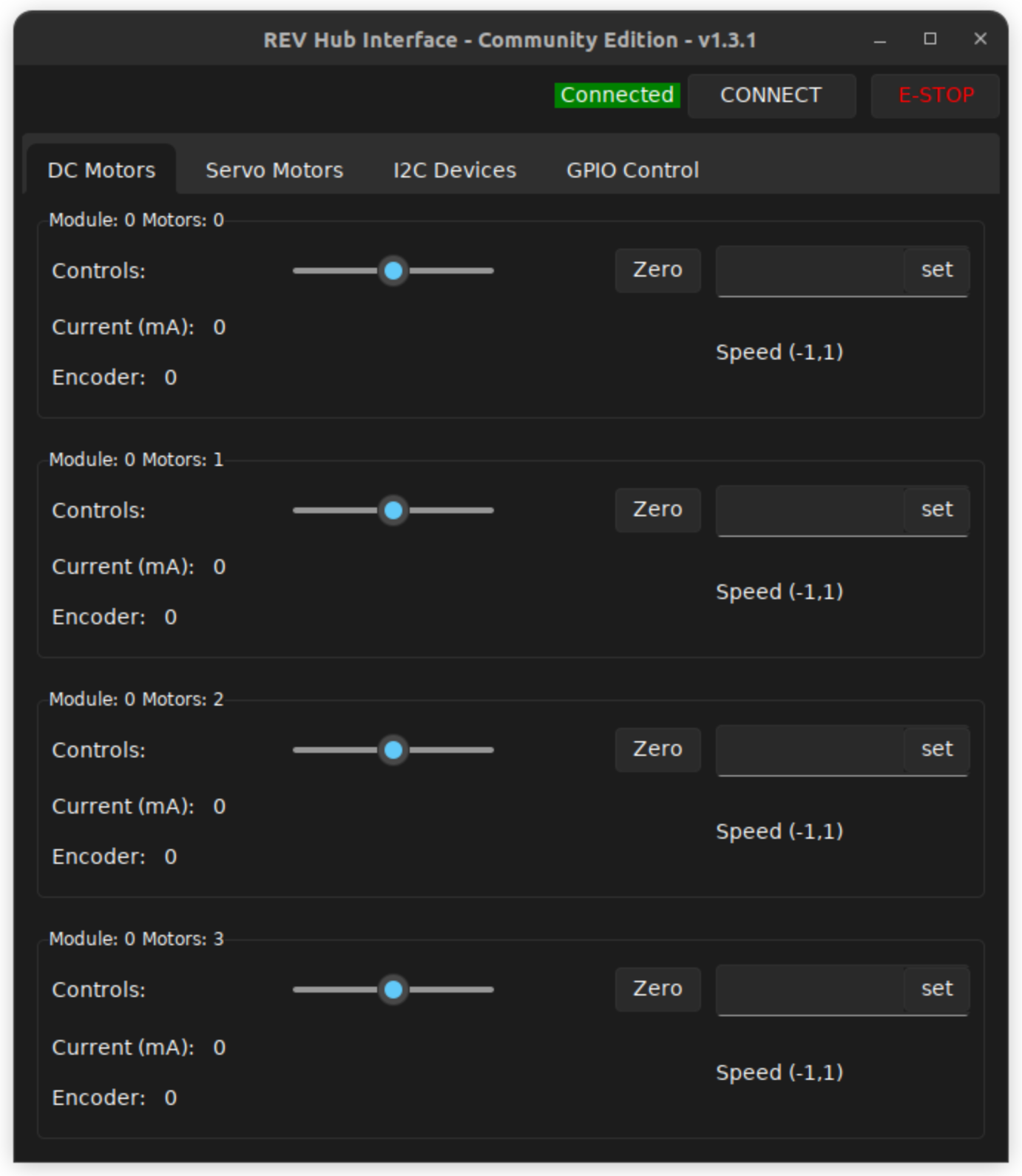Viewport: 1022px width, 1176px height.
Task: Click Motor 1 speed slider handle
Action: pos(393,510)
